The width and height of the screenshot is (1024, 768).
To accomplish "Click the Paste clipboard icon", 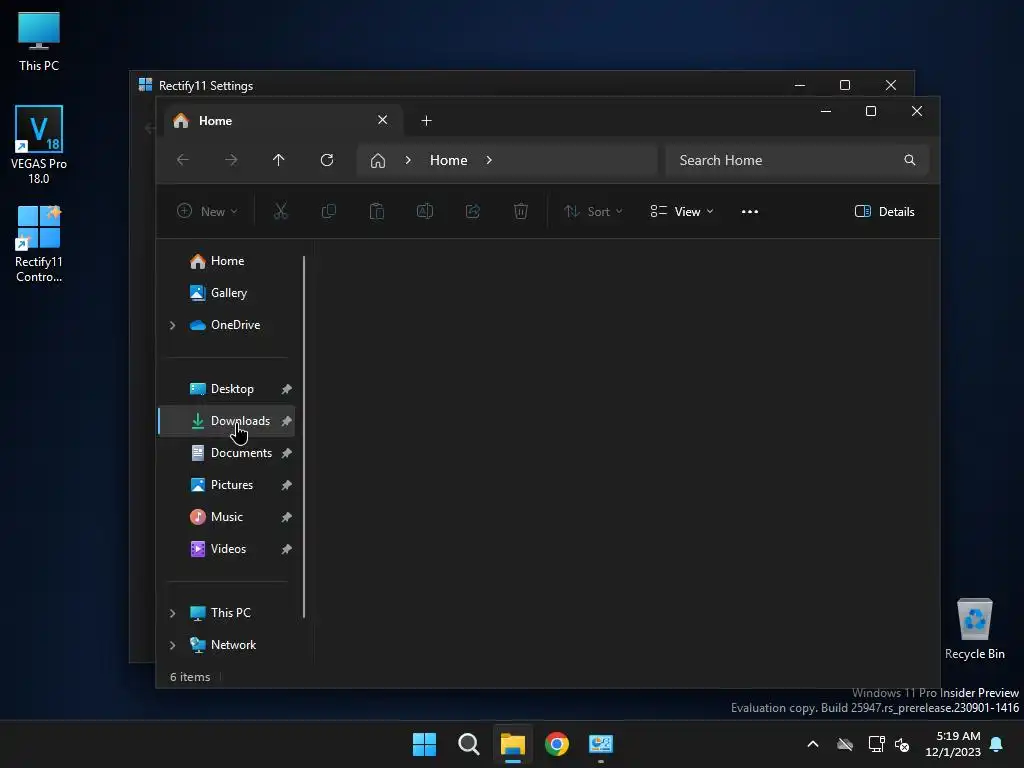I will tap(377, 211).
